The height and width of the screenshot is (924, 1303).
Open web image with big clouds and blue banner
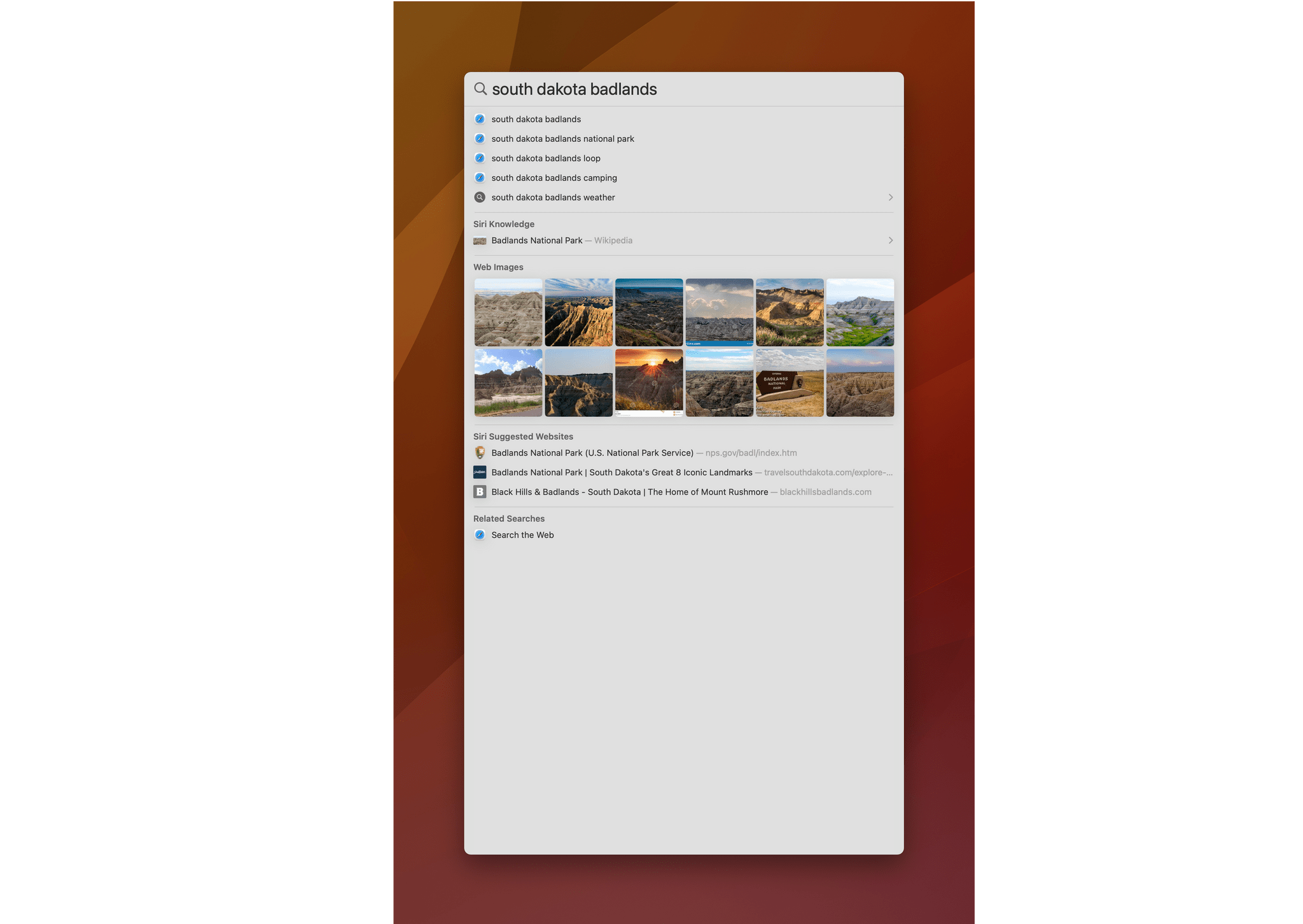[720, 312]
